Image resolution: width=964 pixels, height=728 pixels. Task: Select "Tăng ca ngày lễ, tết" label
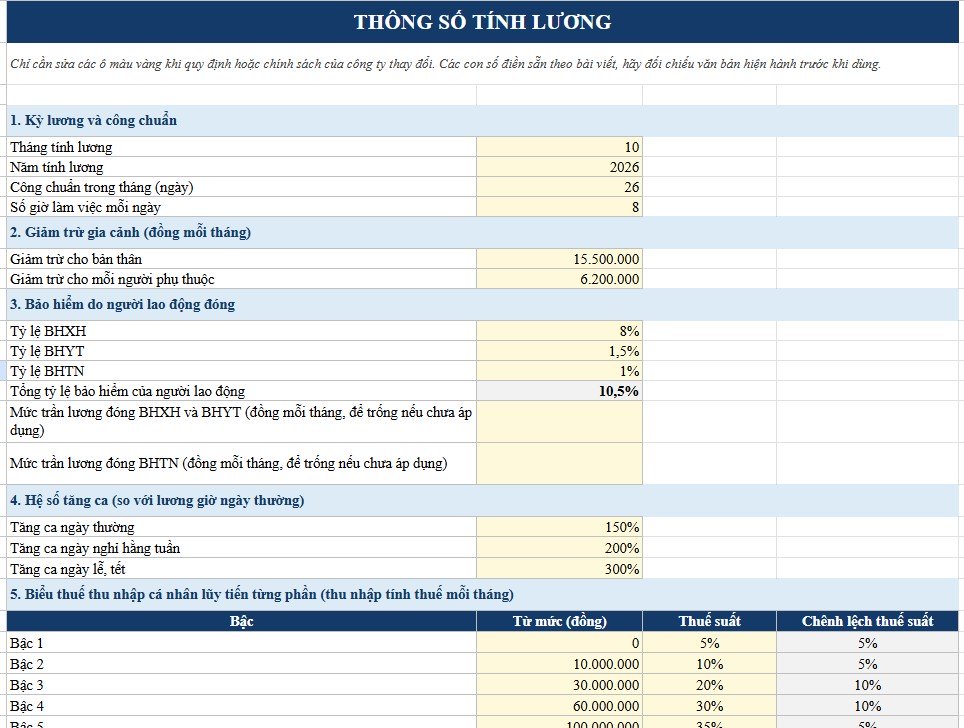tap(242, 569)
